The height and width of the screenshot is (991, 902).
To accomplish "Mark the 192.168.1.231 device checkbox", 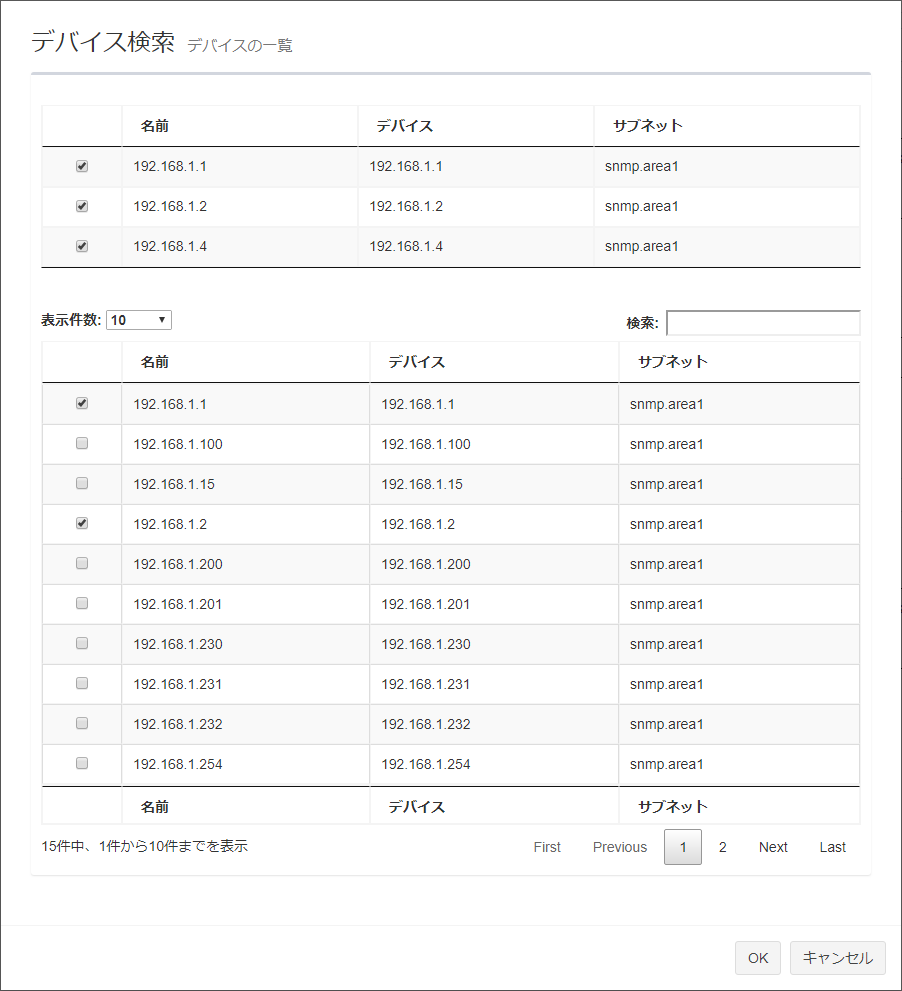I will 82,683.
